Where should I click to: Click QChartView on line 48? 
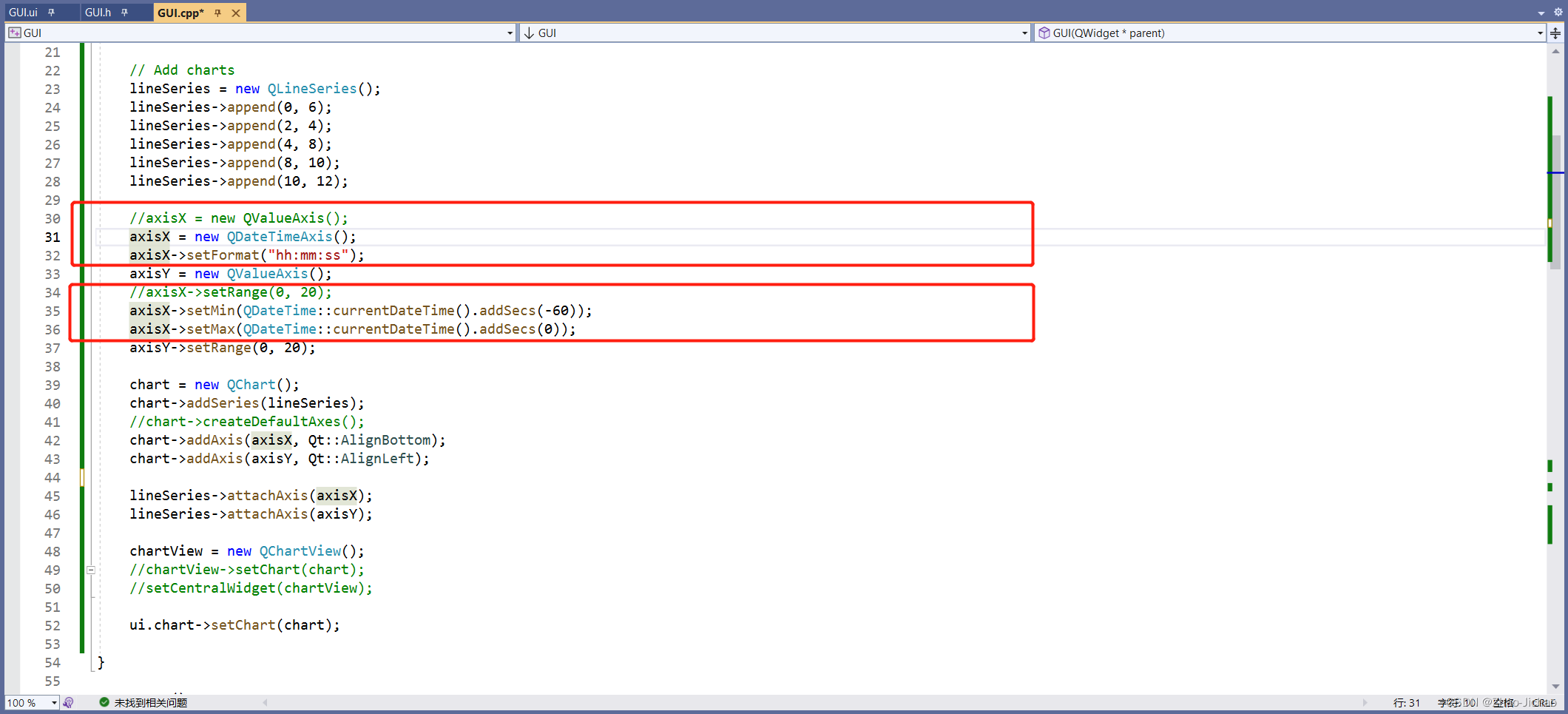(300, 551)
